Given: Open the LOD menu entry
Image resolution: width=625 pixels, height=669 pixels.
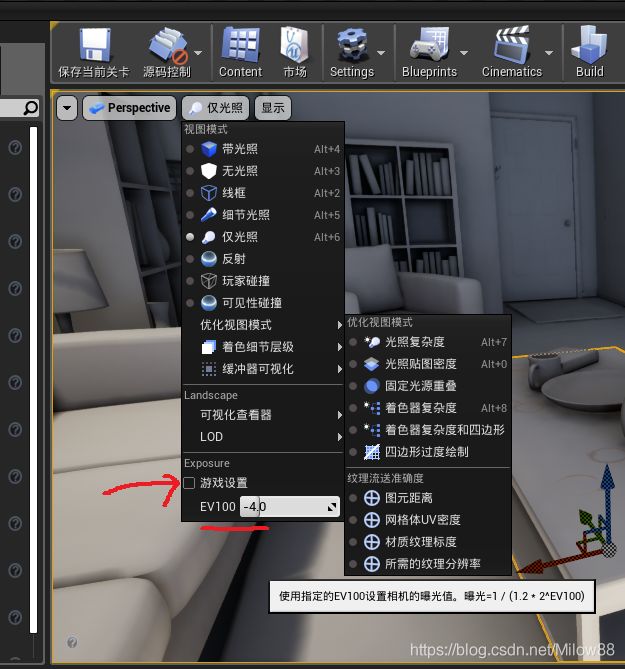Looking at the screenshot, I should click(263, 437).
